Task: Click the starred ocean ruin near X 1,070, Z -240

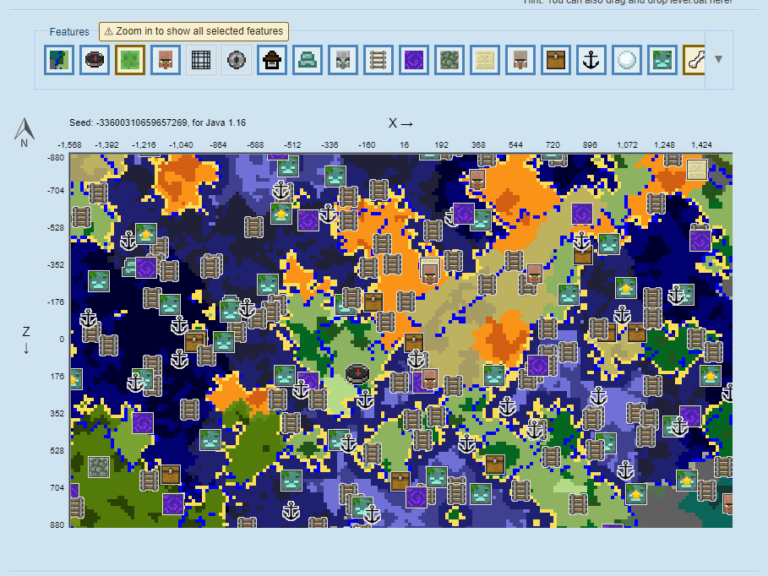Action: [x=626, y=288]
